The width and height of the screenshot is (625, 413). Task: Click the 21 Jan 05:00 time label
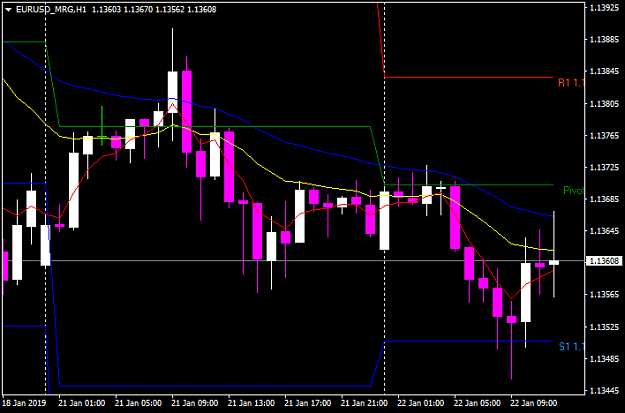coord(138,403)
